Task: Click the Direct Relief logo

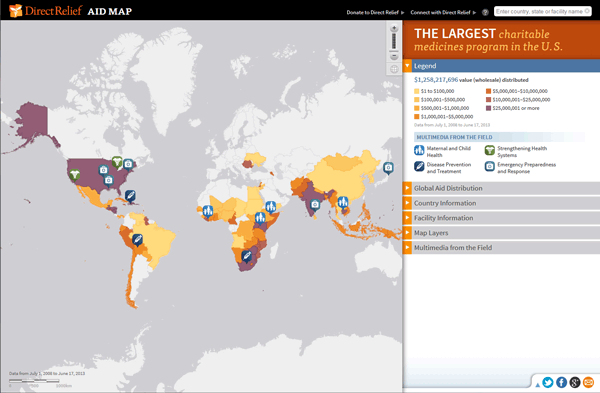Action: tap(45, 11)
